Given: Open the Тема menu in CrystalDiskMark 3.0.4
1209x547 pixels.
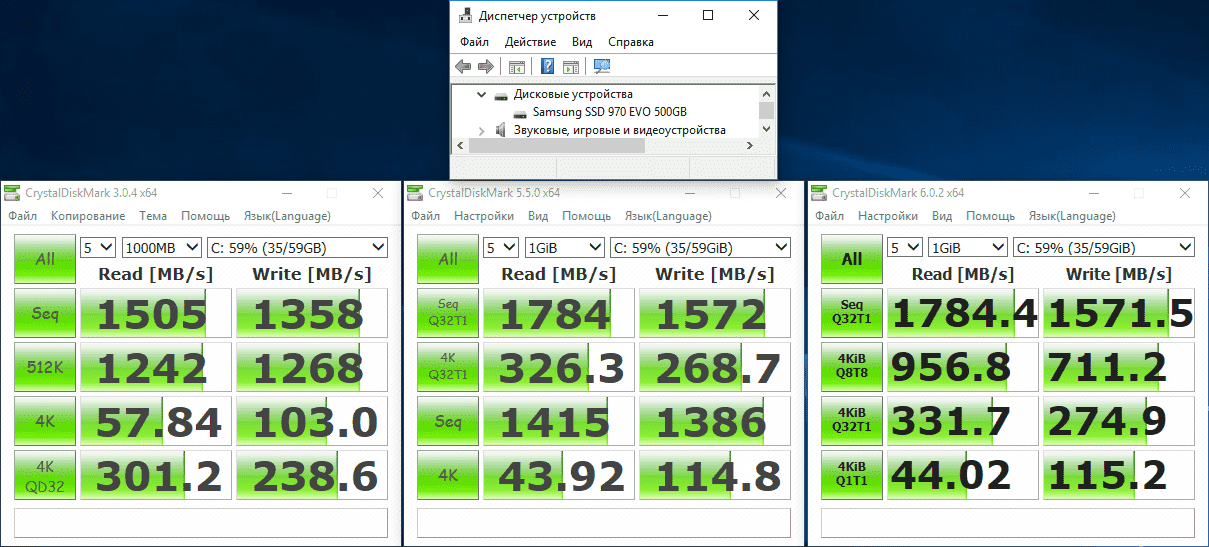Looking at the screenshot, I should click(x=153, y=216).
